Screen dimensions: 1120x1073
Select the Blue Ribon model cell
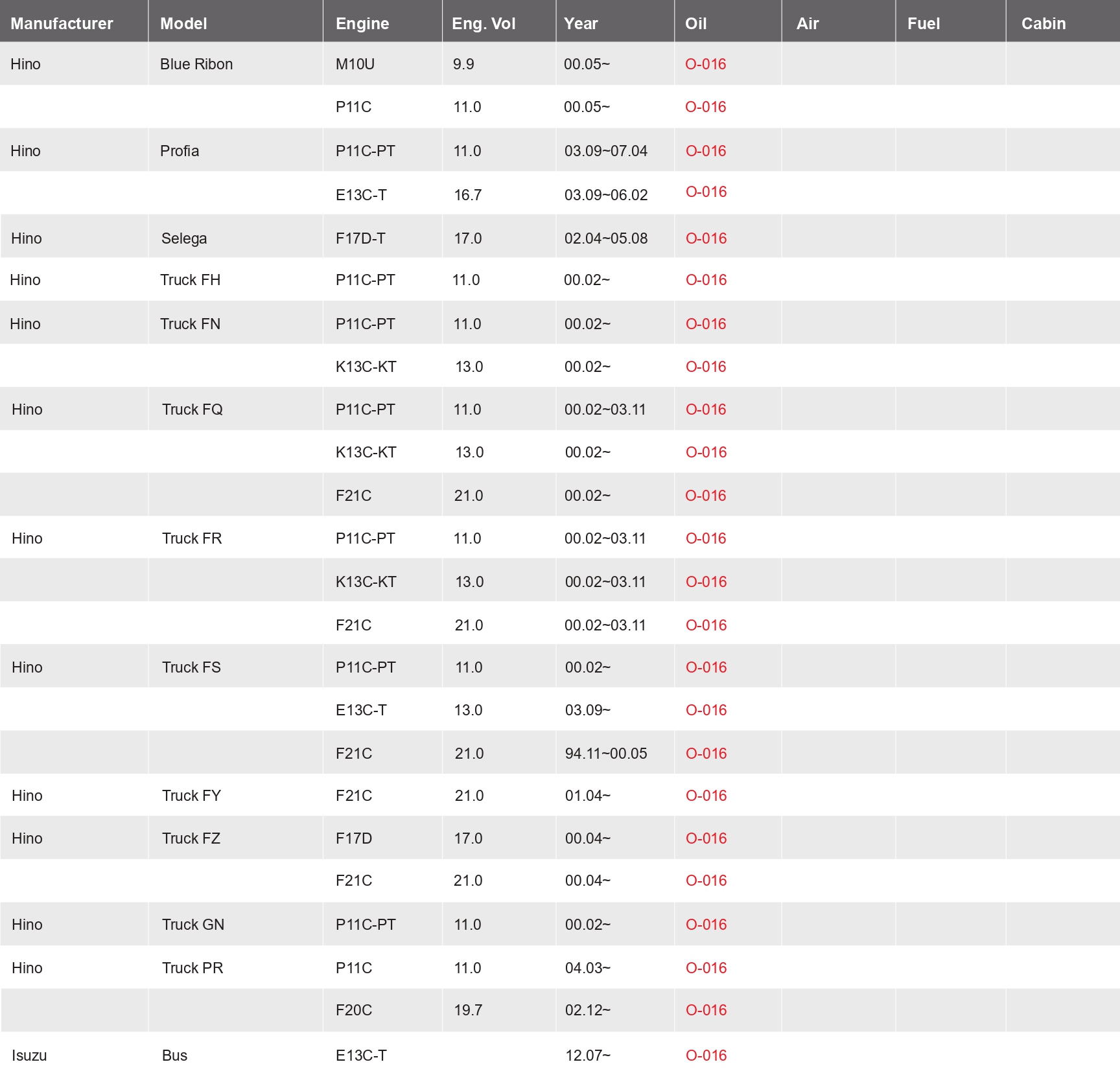pos(196,64)
